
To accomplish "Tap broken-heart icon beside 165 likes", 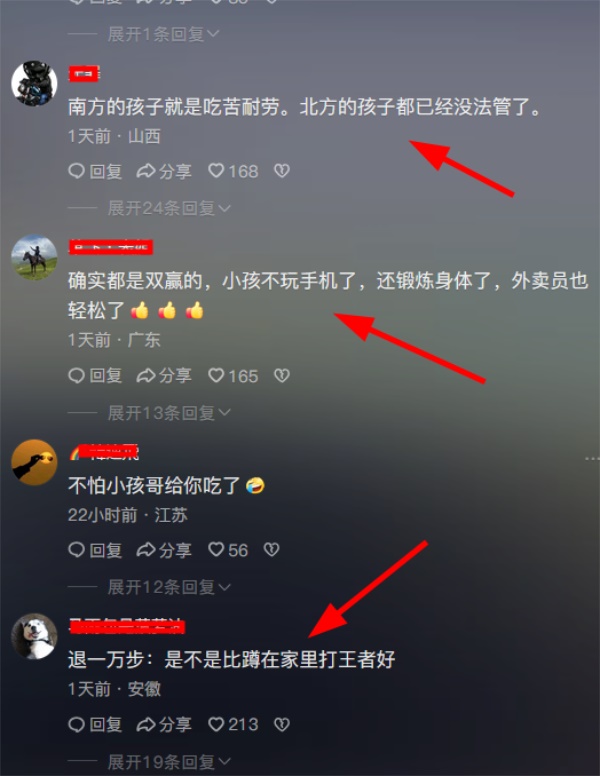I will [x=282, y=376].
